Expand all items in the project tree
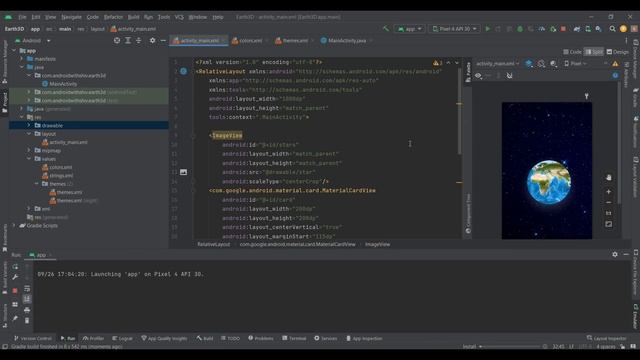The width and height of the screenshot is (640, 360). pos(128,40)
